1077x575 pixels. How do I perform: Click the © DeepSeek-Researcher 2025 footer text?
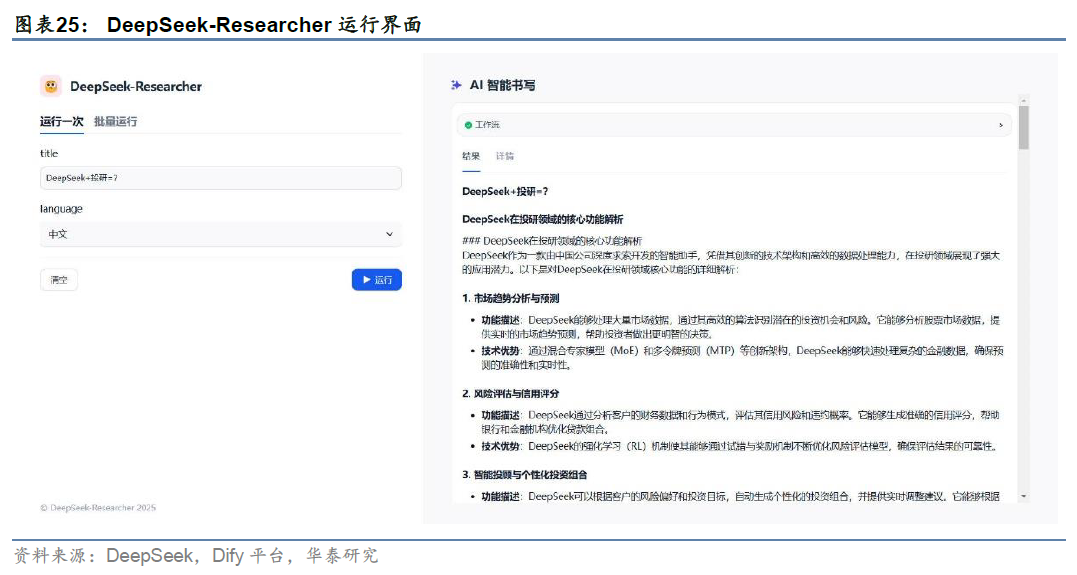click(x=98, y=508)
